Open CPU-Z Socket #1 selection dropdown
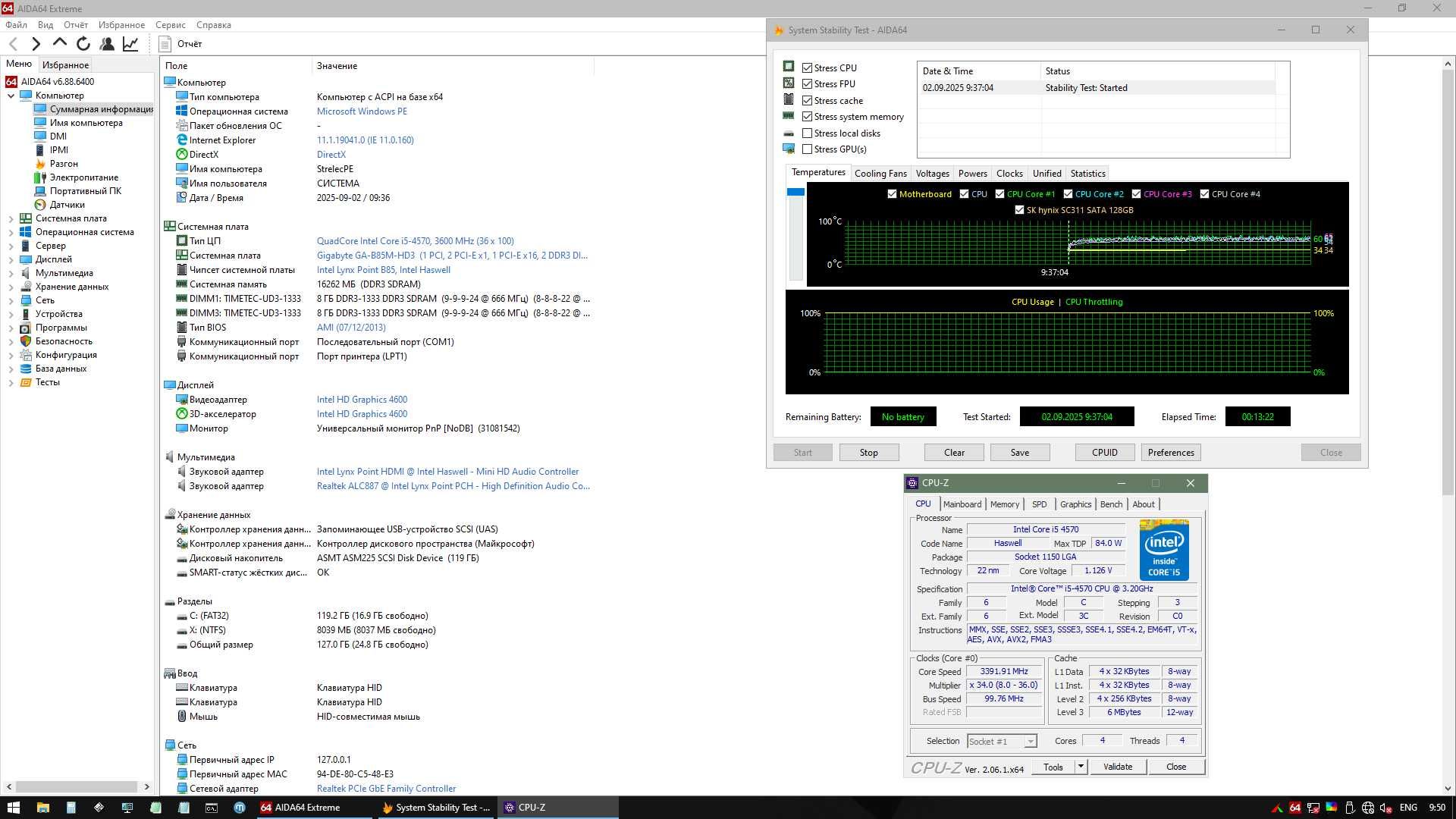 [1002, 742]
